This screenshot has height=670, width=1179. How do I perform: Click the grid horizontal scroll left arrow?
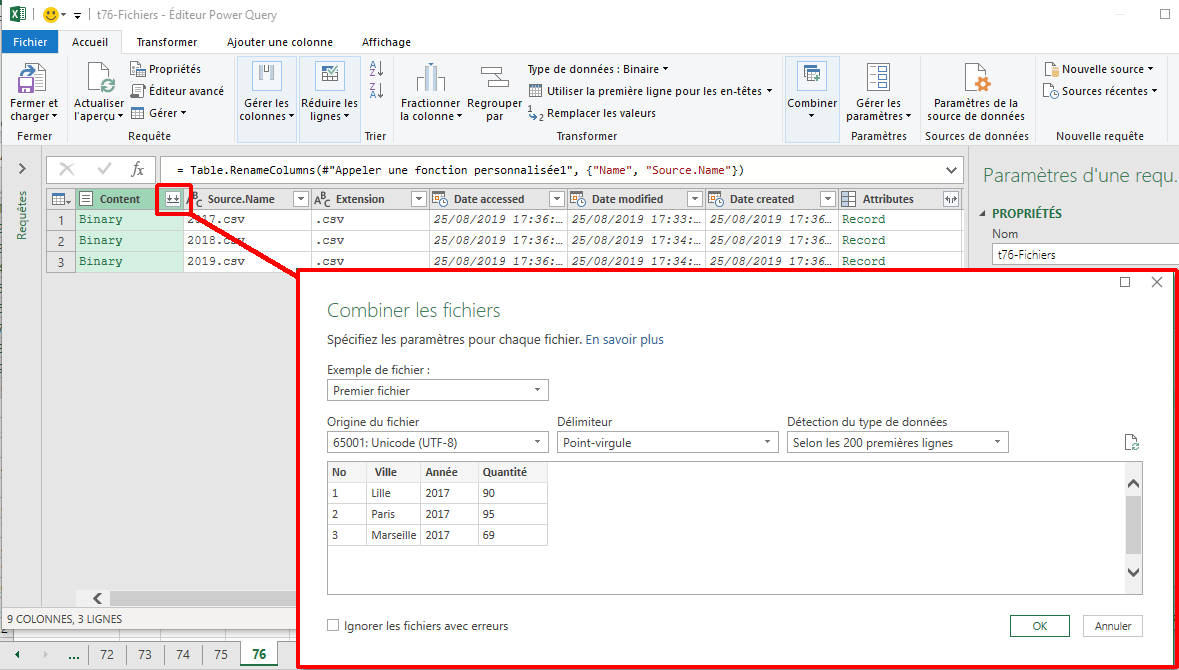pyautogui.click(x=98, y=599)
